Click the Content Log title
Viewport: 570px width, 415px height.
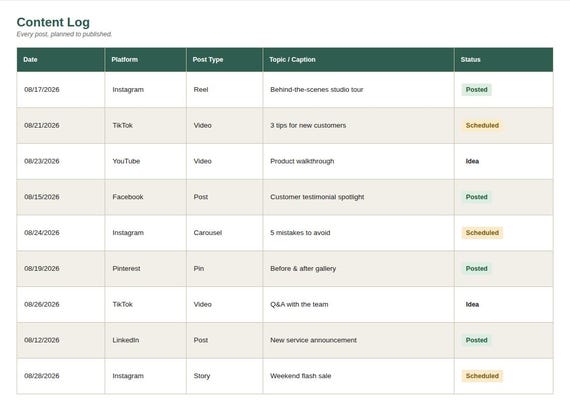[53, 23]
